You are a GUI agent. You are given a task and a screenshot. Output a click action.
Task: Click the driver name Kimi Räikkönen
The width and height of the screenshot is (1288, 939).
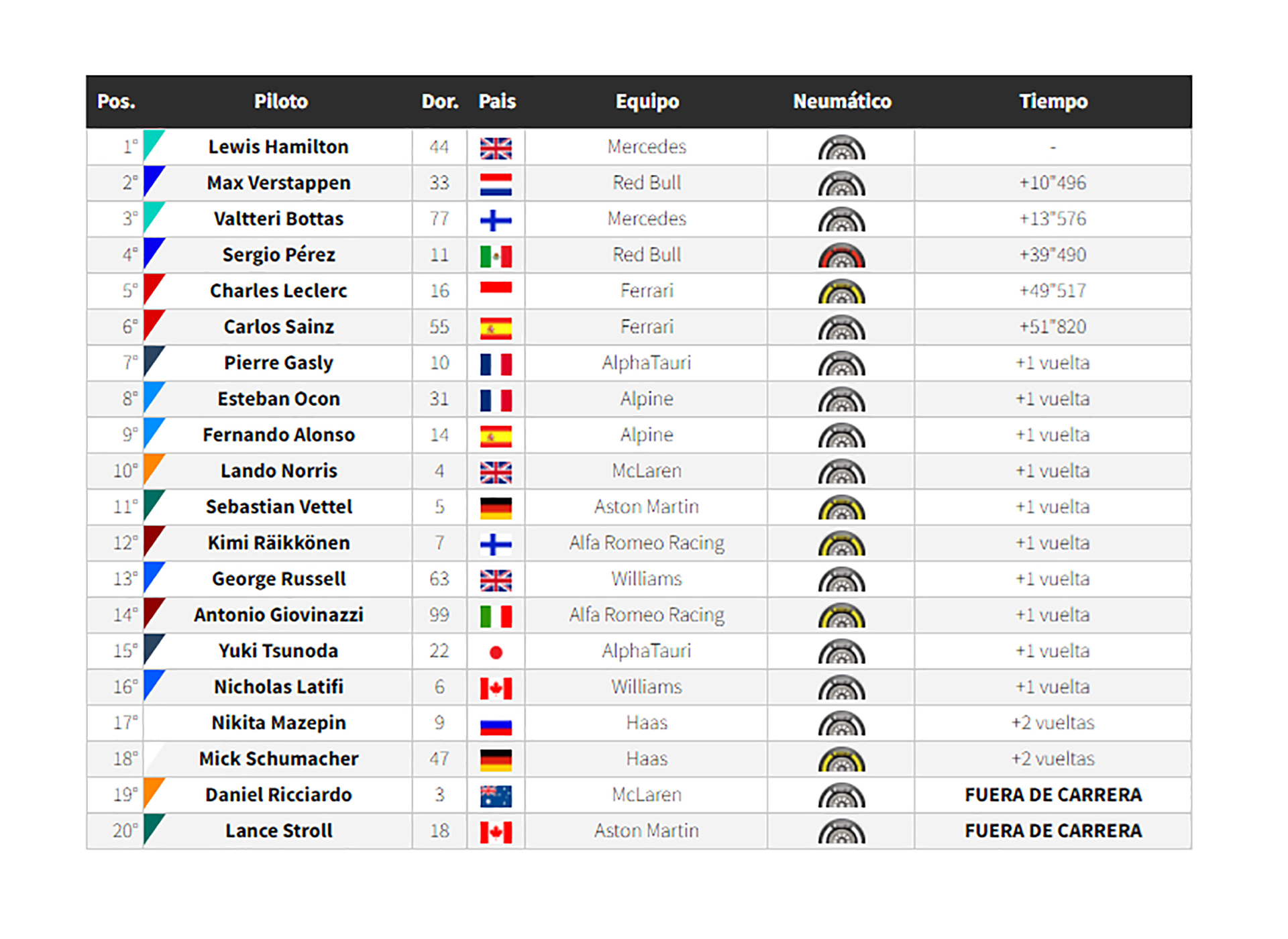click(278, 543)
